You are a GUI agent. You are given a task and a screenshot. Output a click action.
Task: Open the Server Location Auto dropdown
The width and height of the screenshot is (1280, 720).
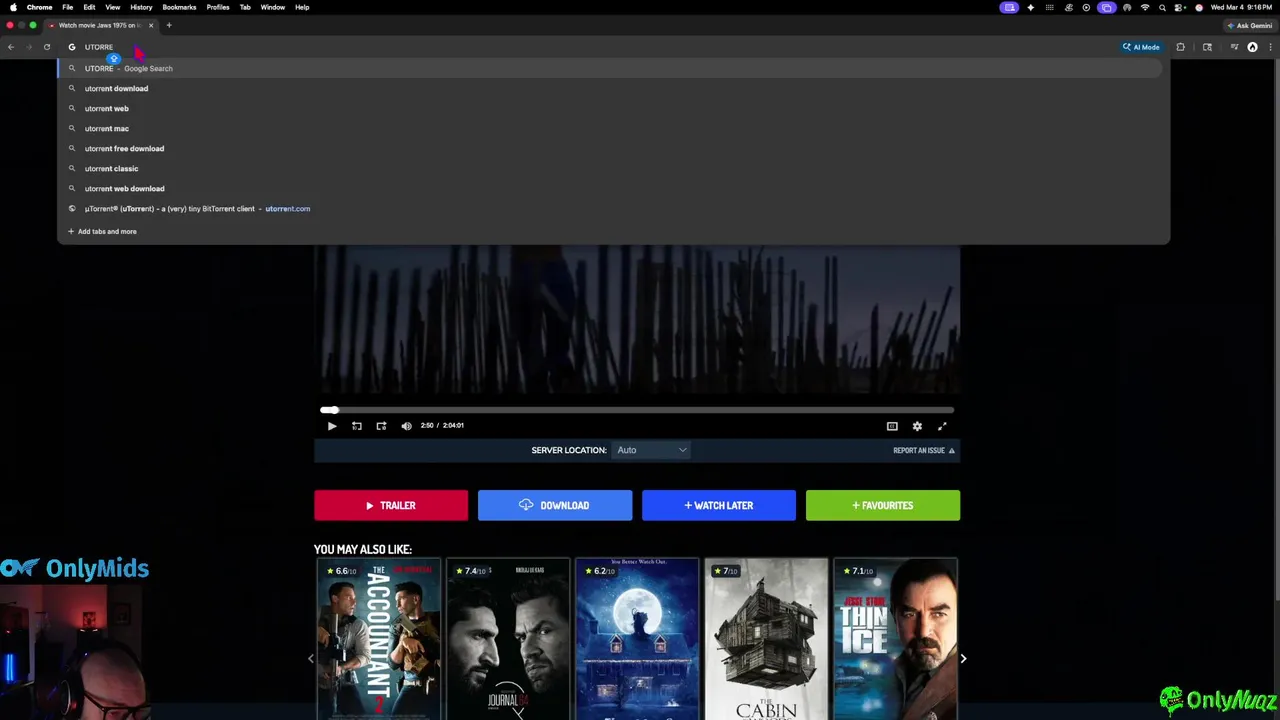pos(651,450)
